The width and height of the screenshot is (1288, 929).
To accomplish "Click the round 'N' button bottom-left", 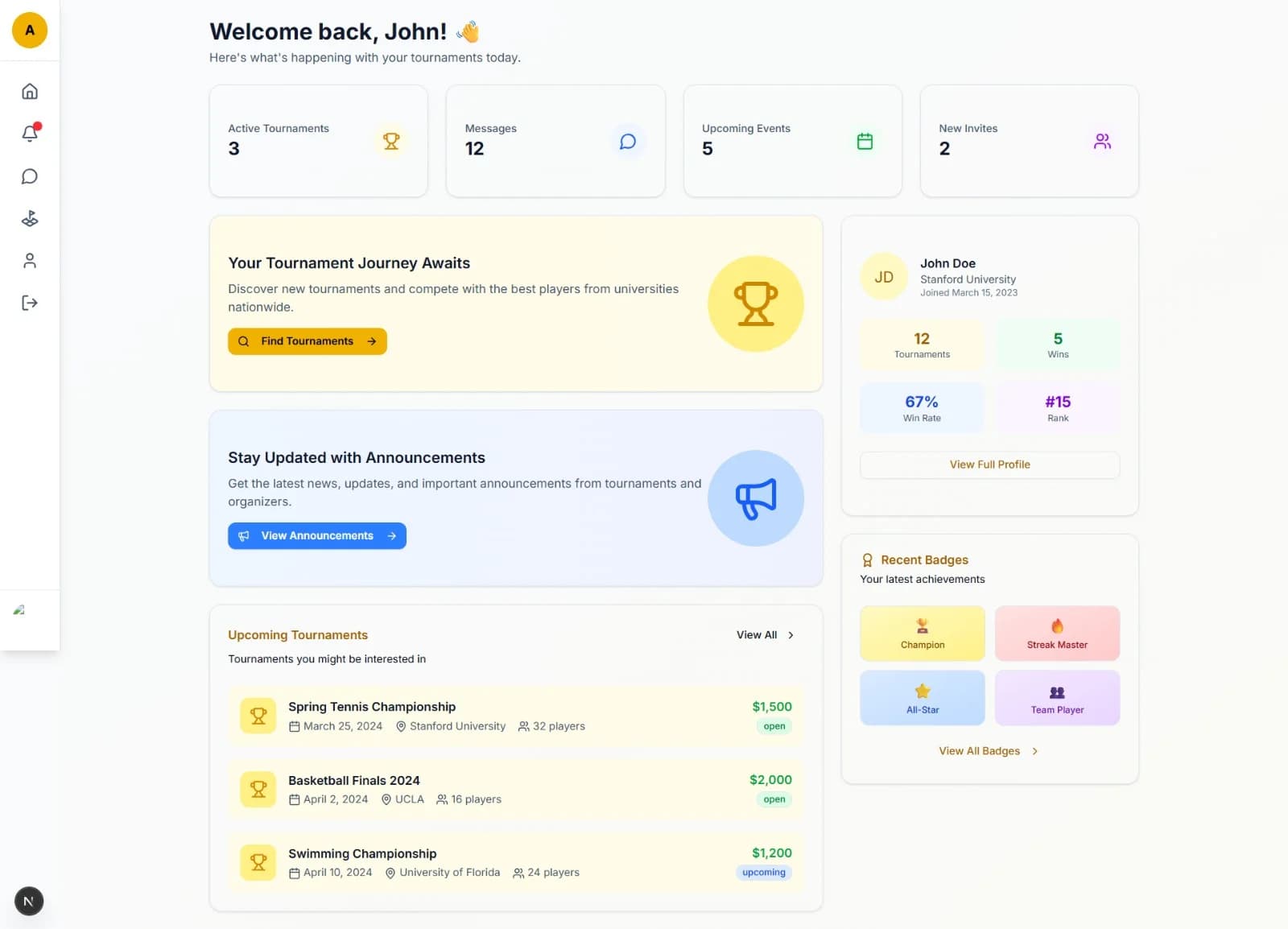I will tap(29, 901).
